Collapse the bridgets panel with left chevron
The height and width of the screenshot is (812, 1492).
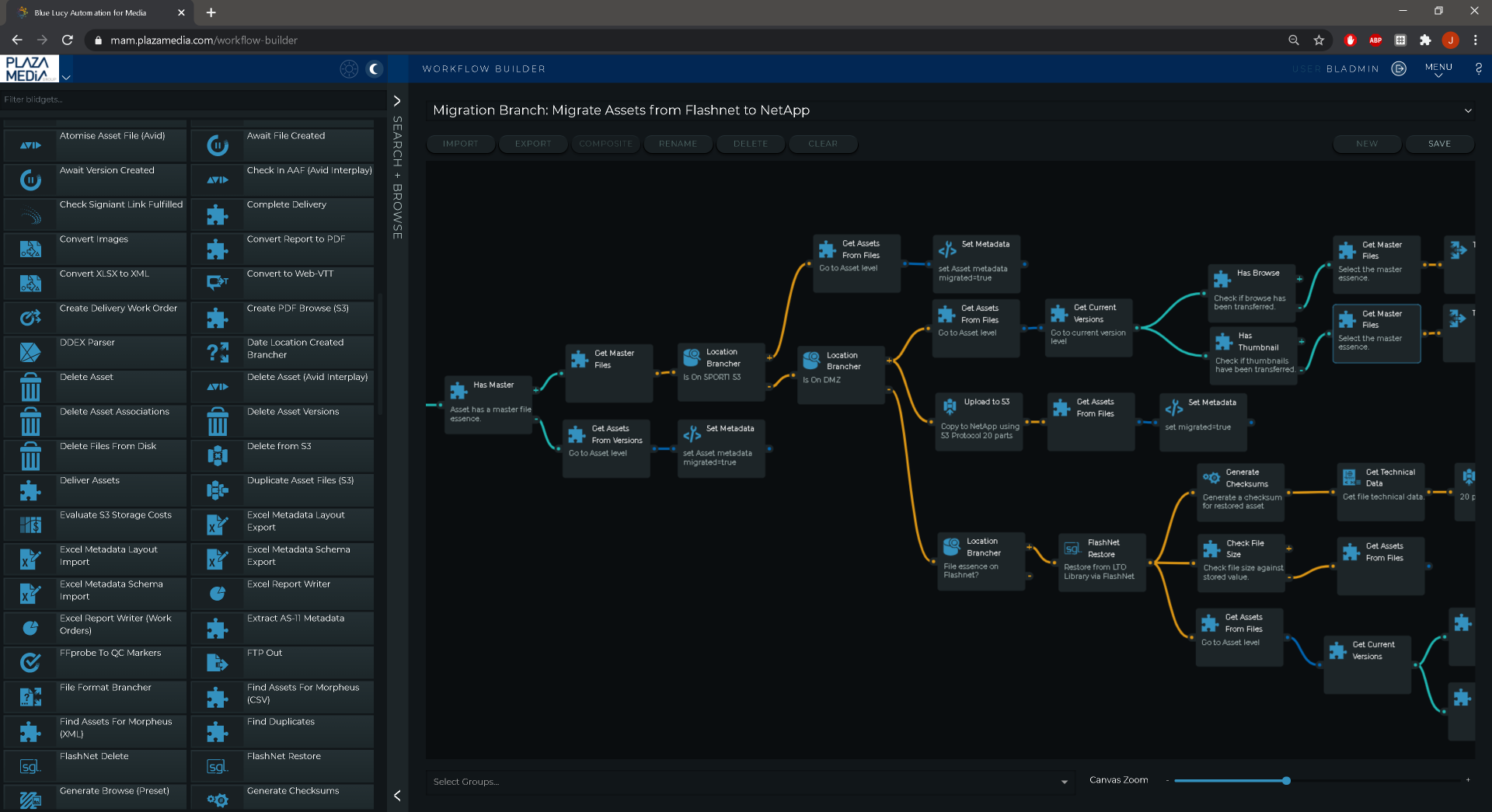397,795
